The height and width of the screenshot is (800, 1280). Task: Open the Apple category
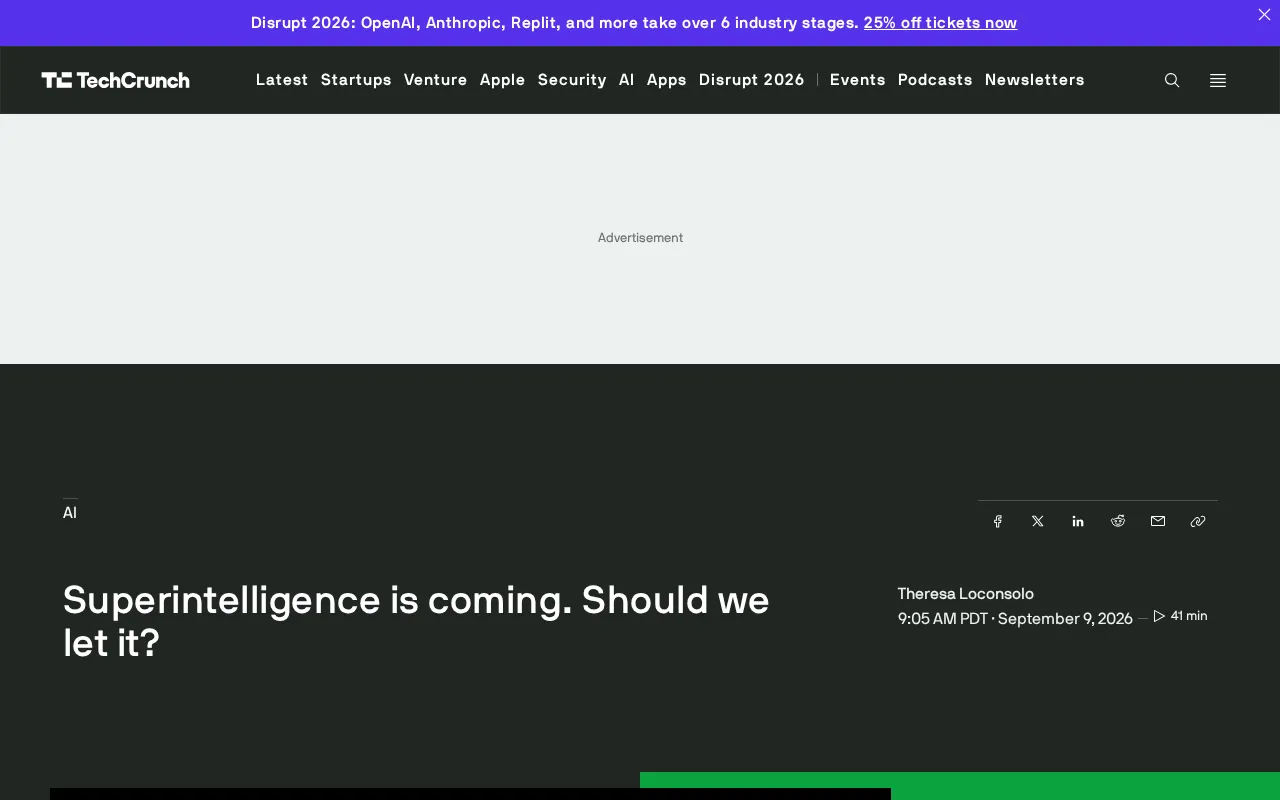coord(503,80)
